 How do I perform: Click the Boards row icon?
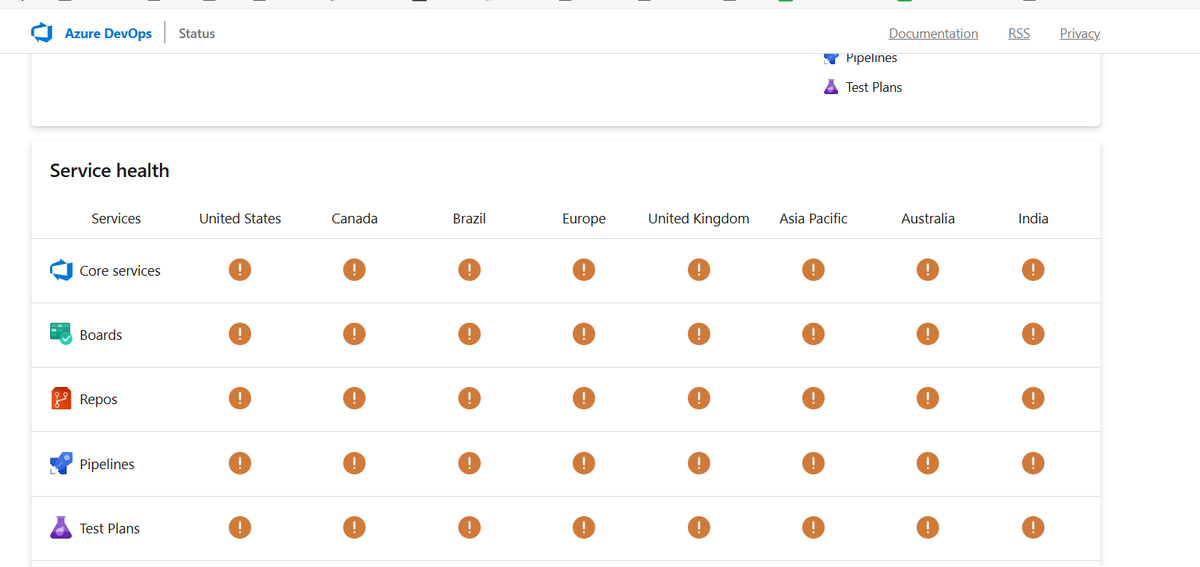[x=61, y=334]
